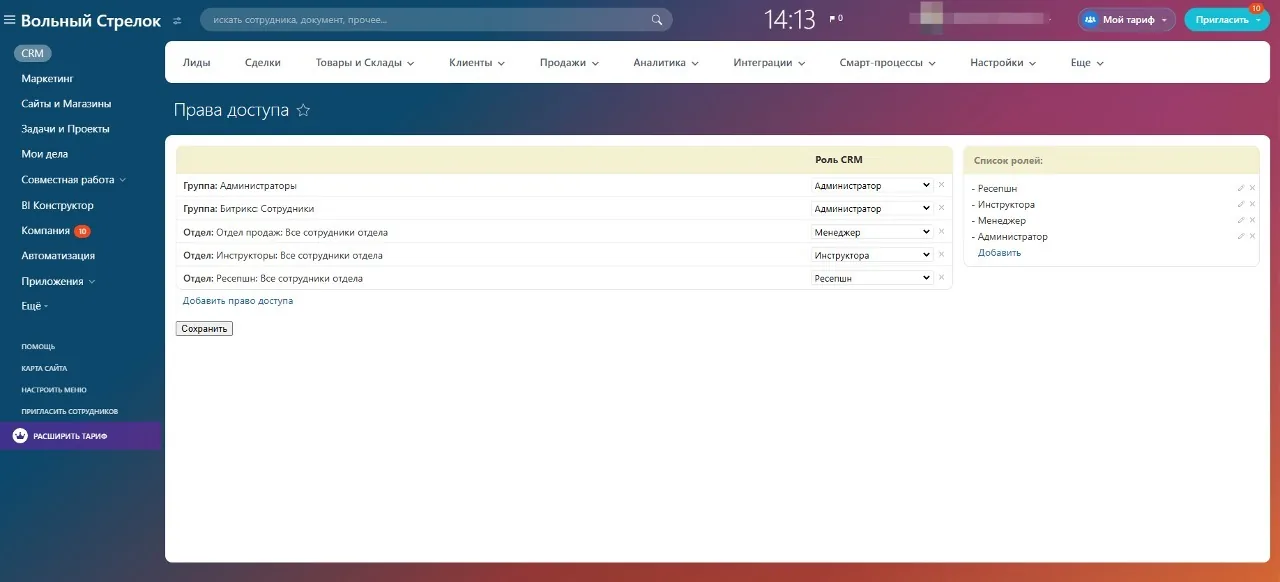Viewport: 1280px width, 582px height.
Task: Expand the Смарт-процессы menu
Action: 888,62
